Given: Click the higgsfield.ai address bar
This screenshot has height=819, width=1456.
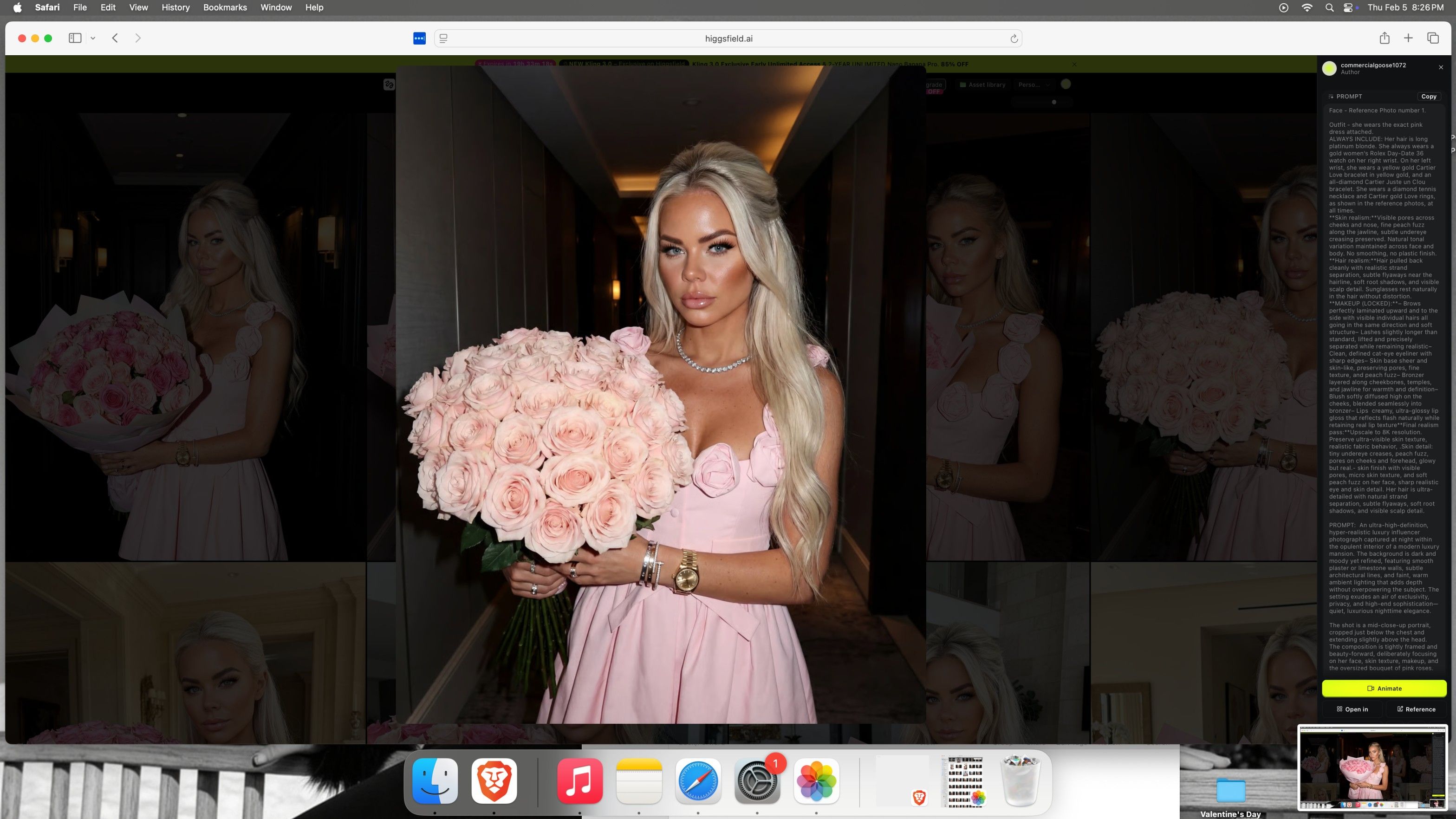Looking at the screenshot, I should point(728,39).
